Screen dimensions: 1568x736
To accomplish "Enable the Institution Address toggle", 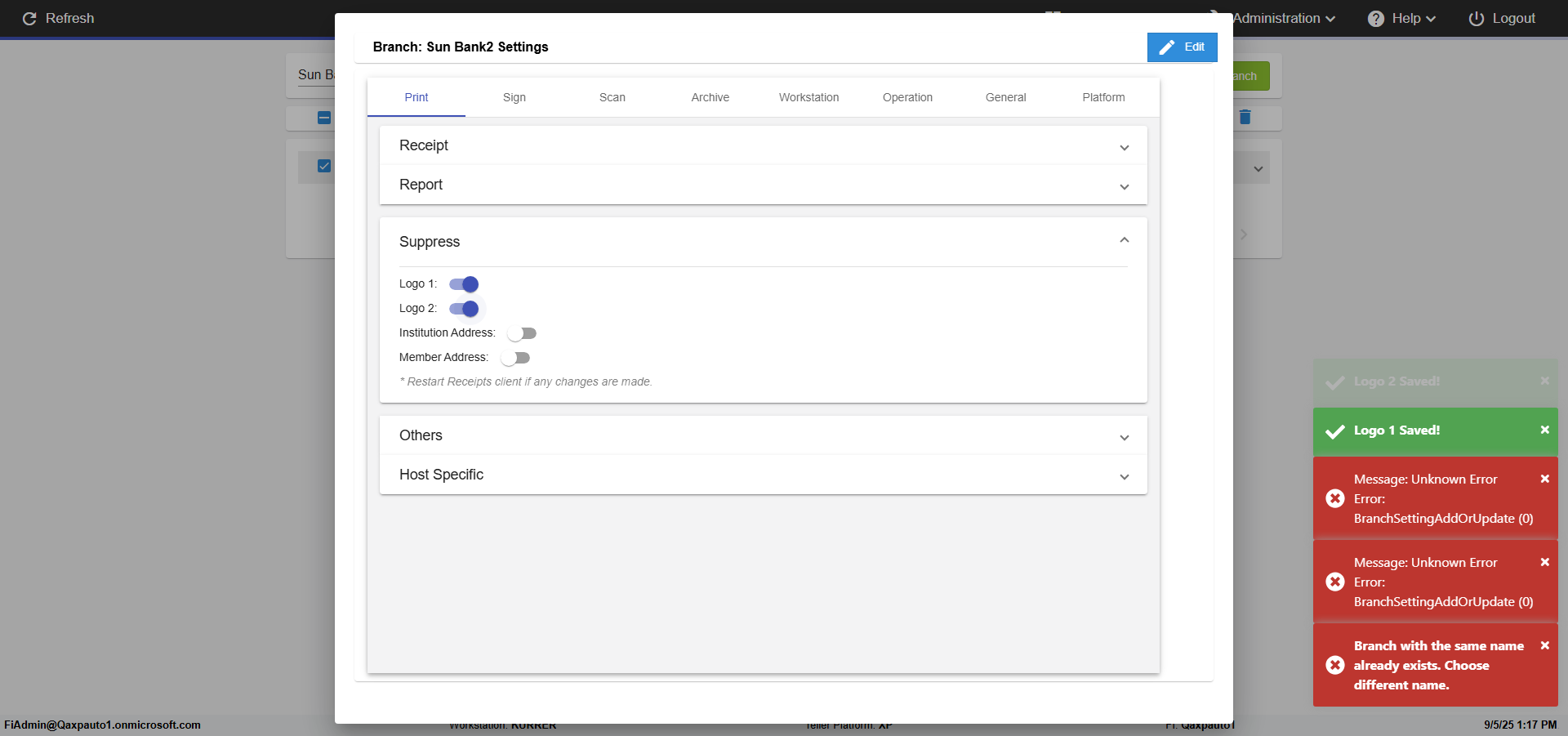I will (x=521, y=333).
